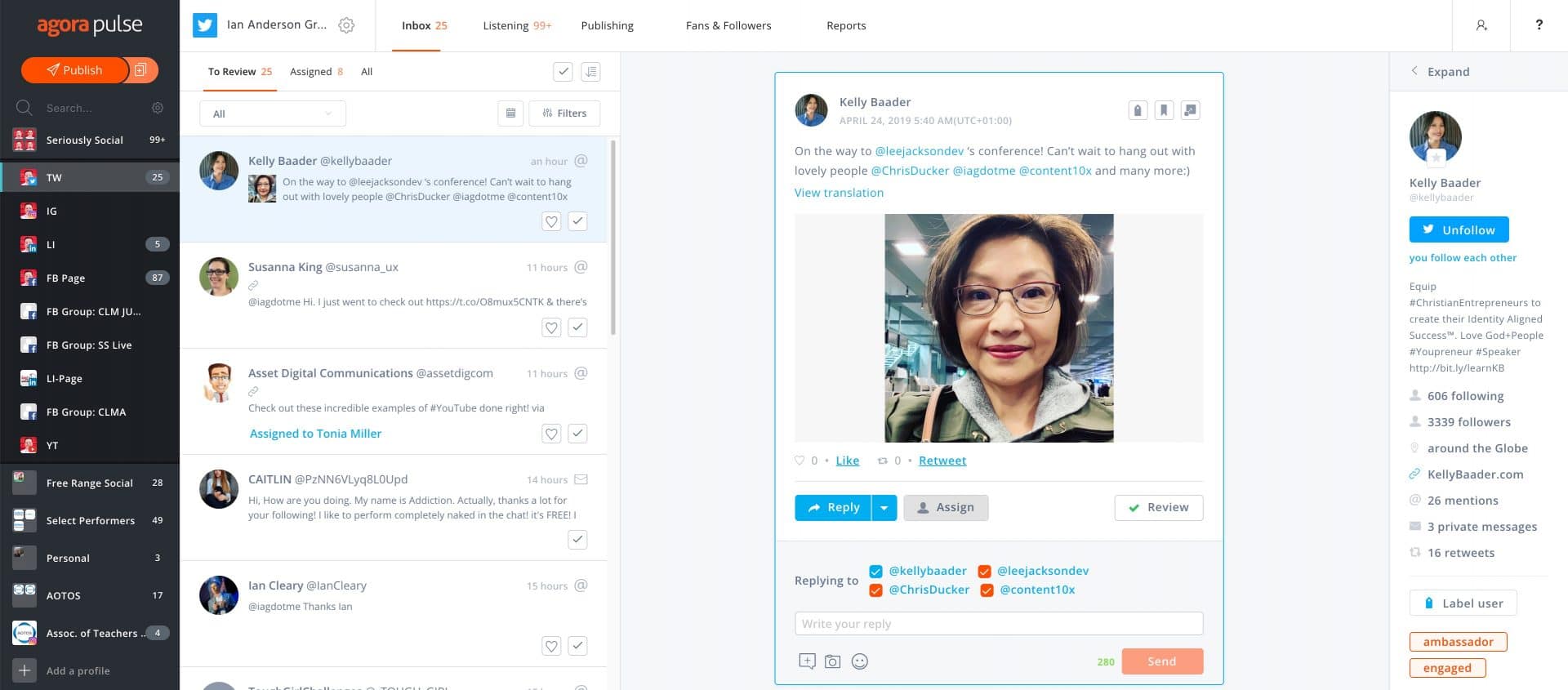Click the ambassador label tag
1568x690 pixels.
pyautogui.click(x=1458, y=643)
